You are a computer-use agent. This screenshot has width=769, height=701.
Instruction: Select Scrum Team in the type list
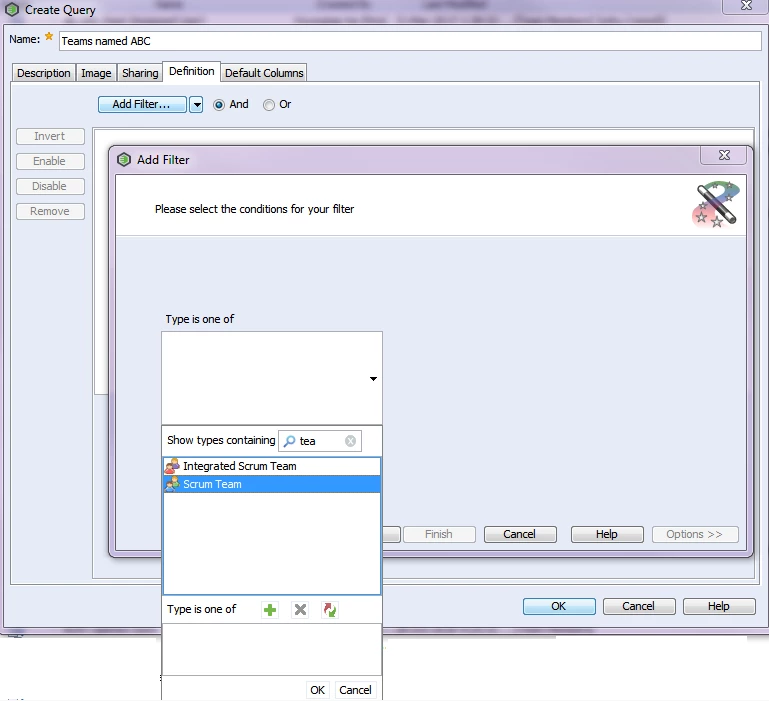pyautogui.click(x=272, y=484)
